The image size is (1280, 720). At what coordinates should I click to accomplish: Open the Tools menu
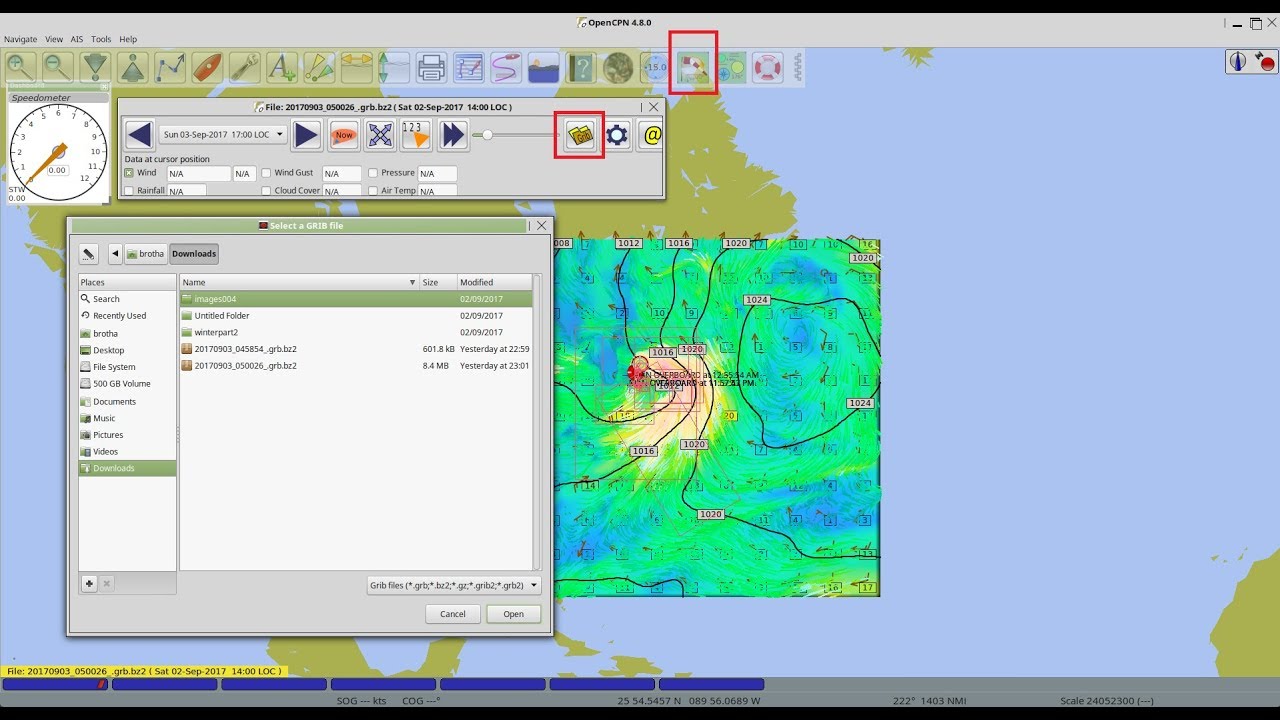tap(101, 40)
